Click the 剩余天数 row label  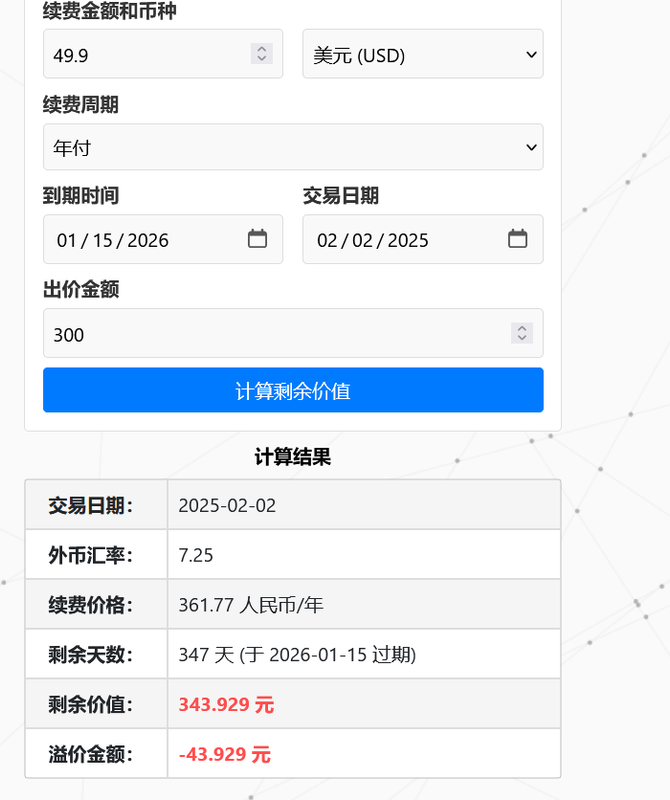pos(90,655)
